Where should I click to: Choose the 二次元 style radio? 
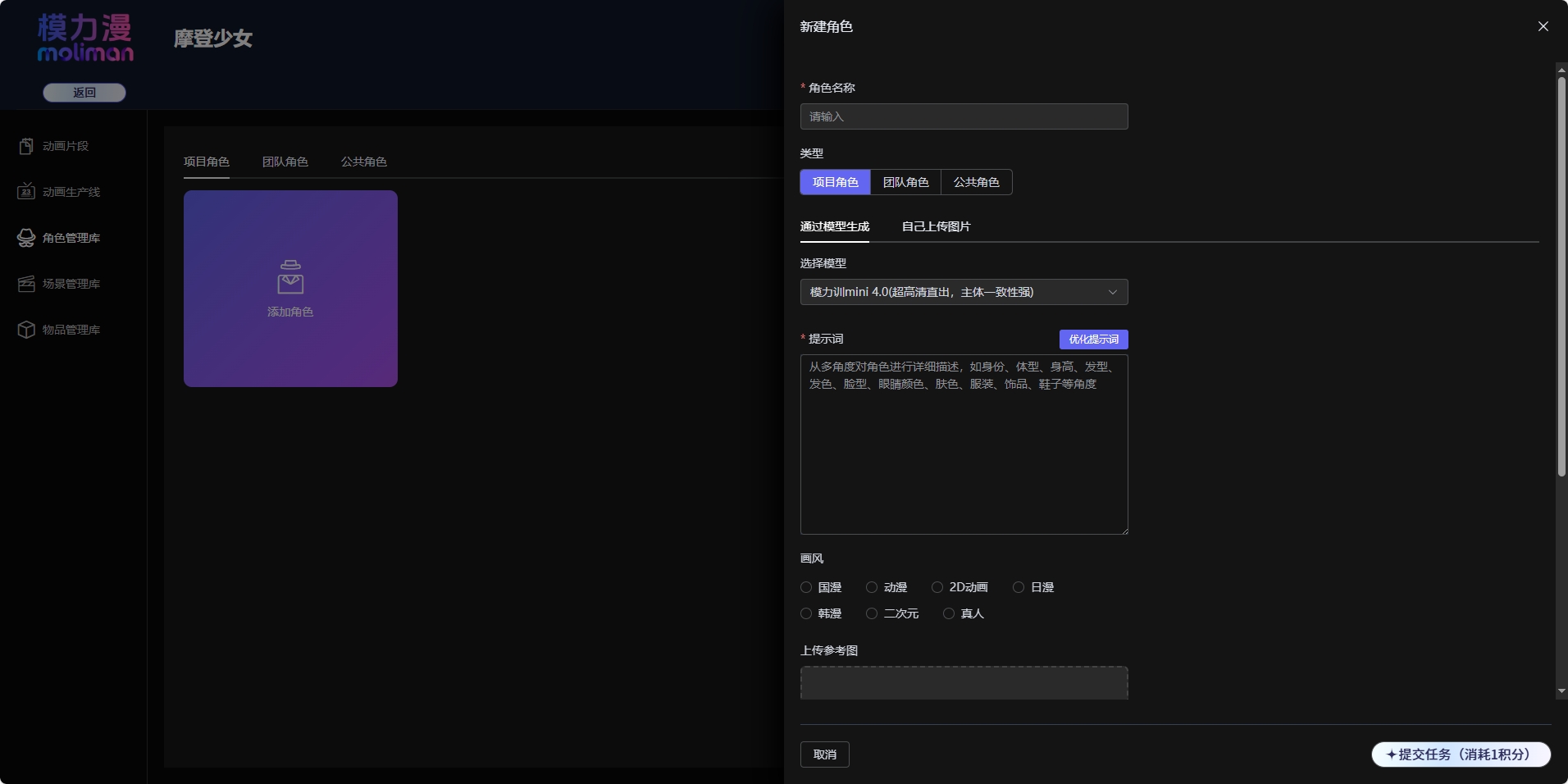[x=872, y=613]
